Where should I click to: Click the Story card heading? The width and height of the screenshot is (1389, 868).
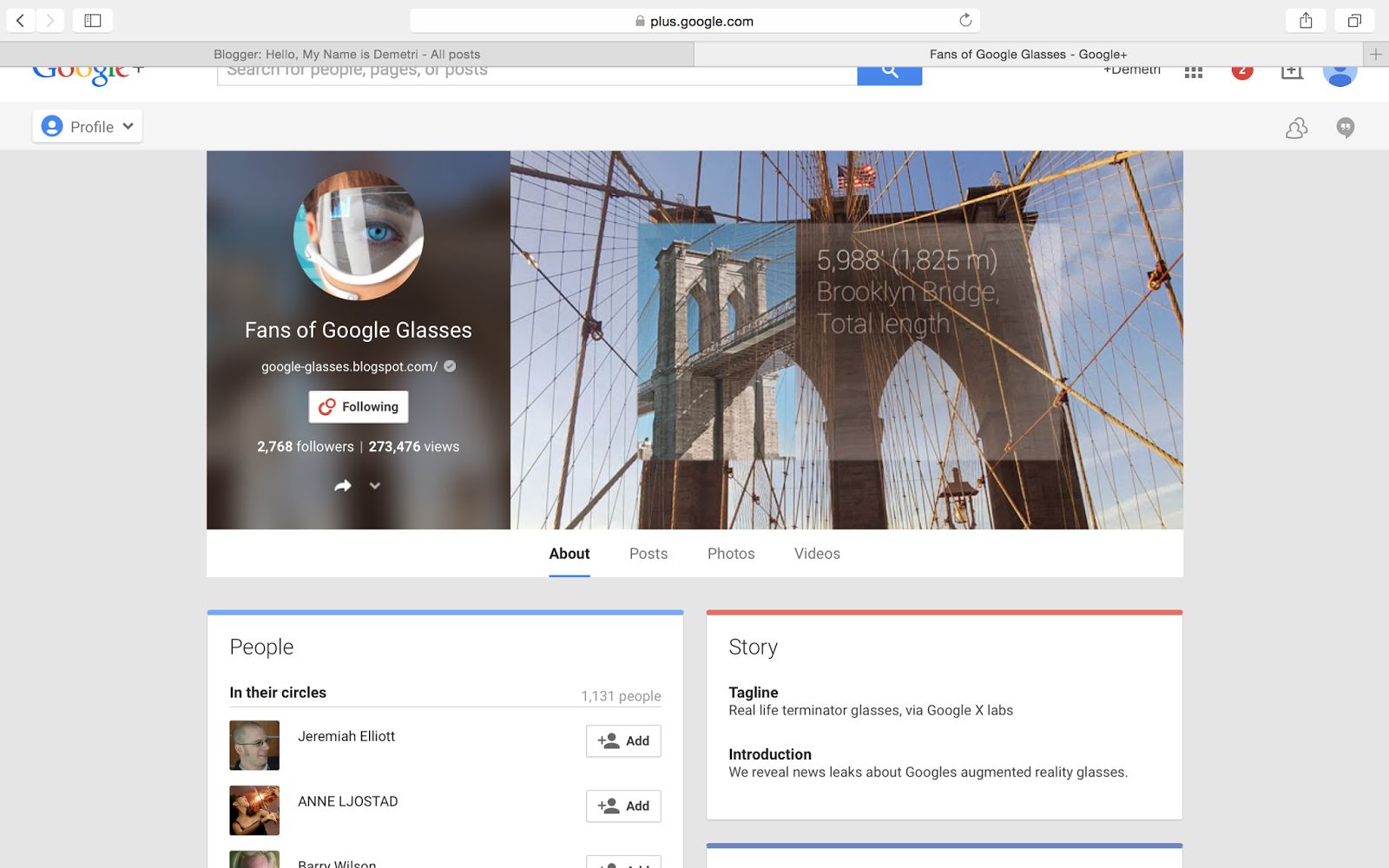(753, 648)
